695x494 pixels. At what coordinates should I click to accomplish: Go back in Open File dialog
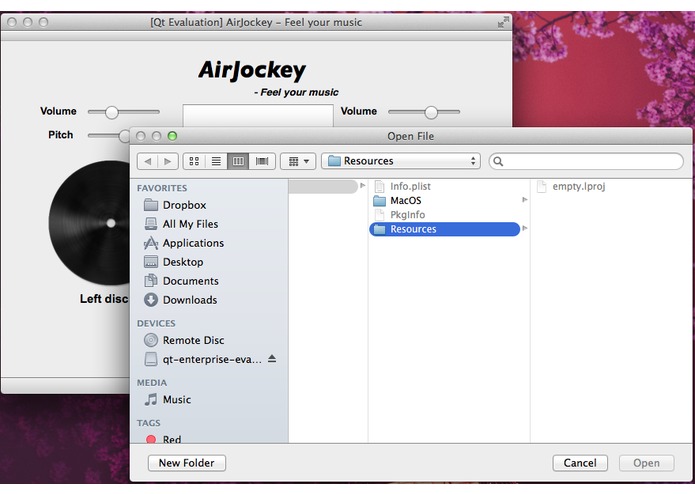click(x=148, y=161)
